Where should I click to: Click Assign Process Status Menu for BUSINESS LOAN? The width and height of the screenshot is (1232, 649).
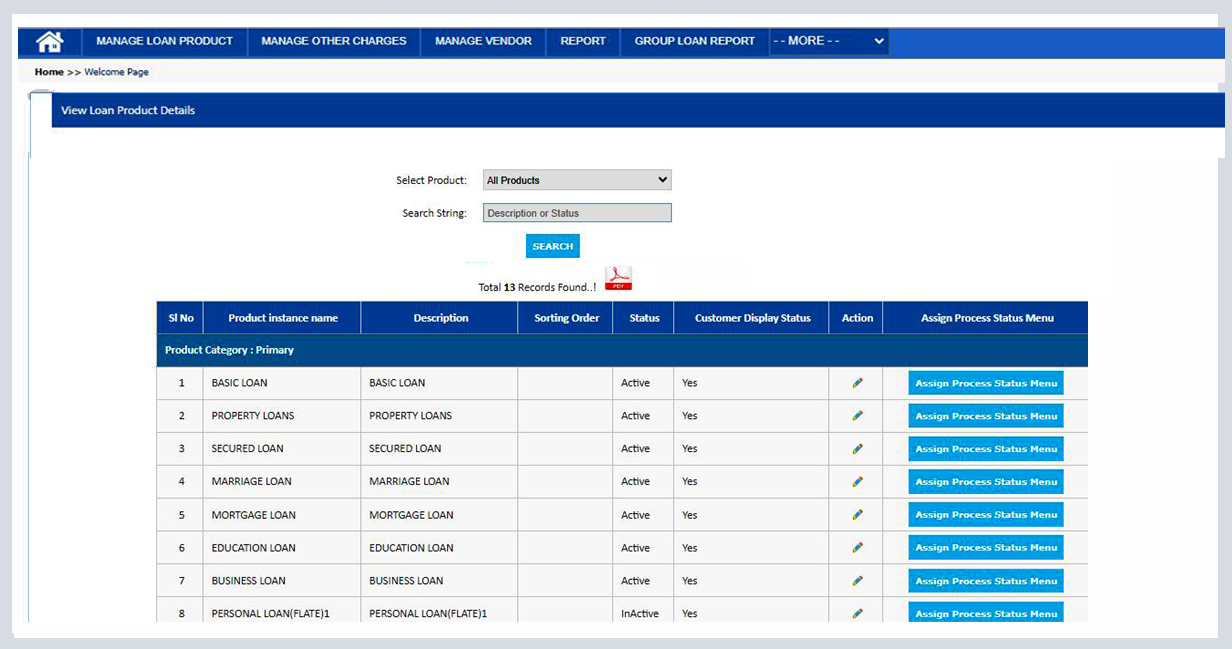point(985,580)
